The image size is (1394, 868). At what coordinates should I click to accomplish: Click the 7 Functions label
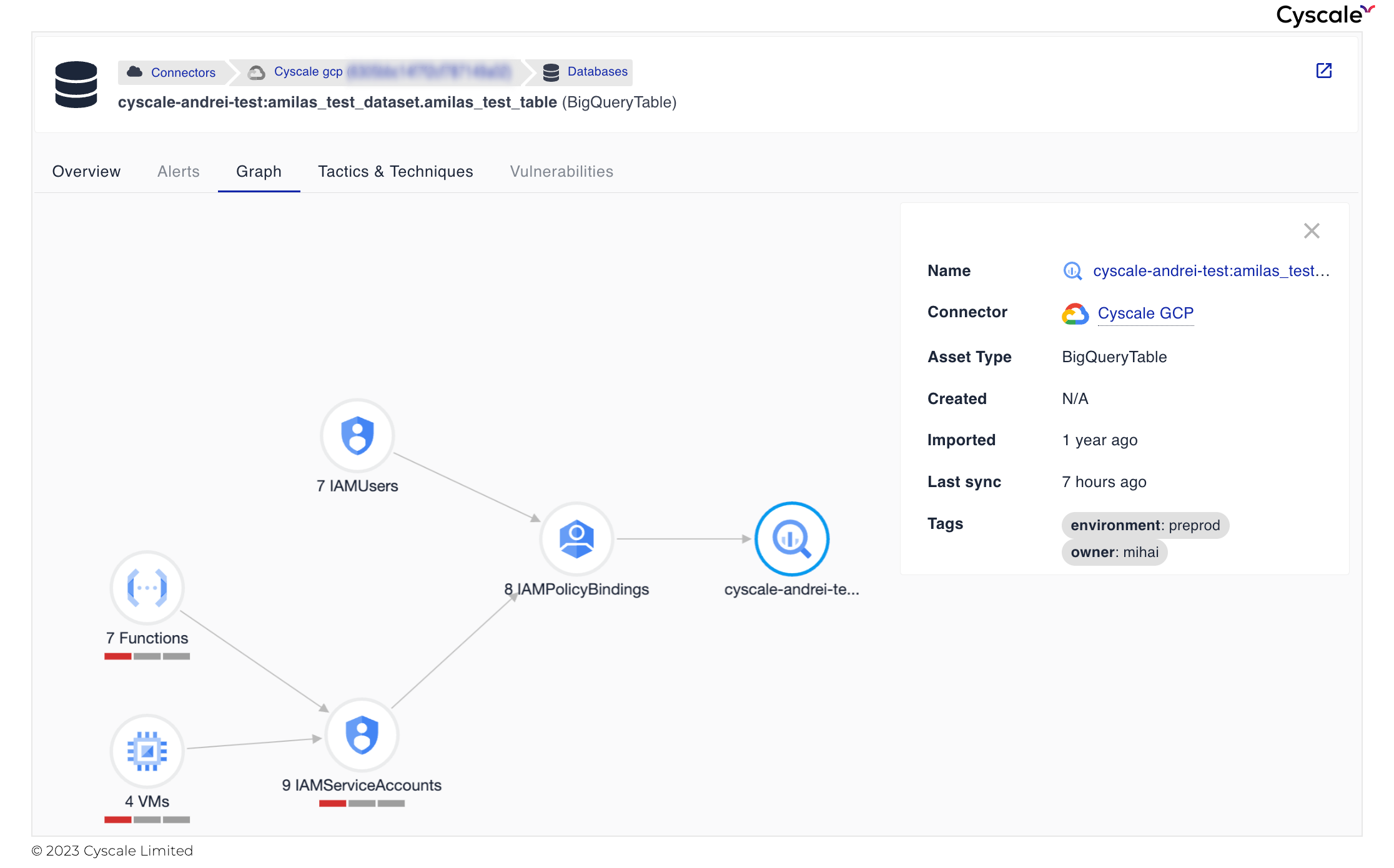coord(147,638)
